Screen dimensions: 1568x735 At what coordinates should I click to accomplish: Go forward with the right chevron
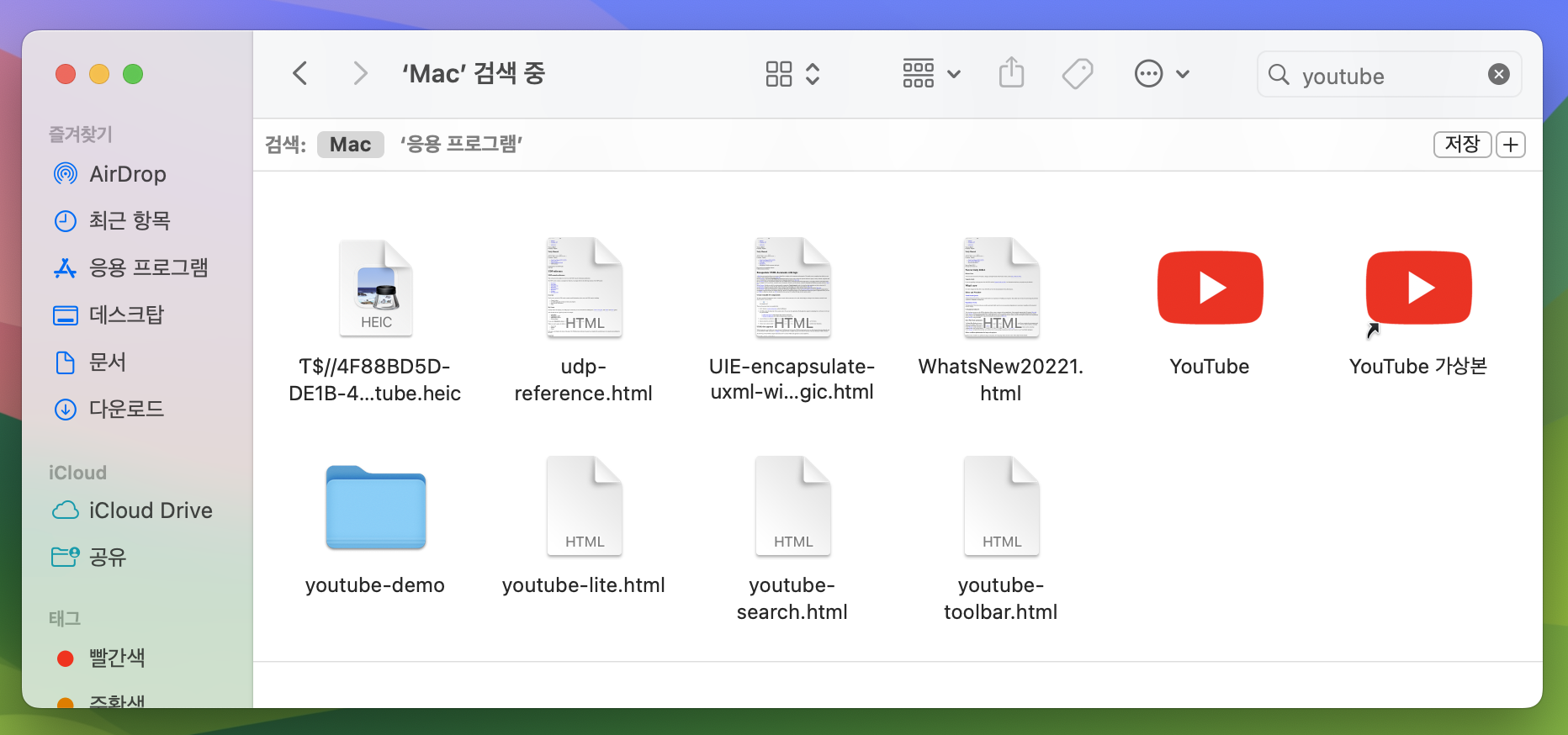[x=360, y=74]
